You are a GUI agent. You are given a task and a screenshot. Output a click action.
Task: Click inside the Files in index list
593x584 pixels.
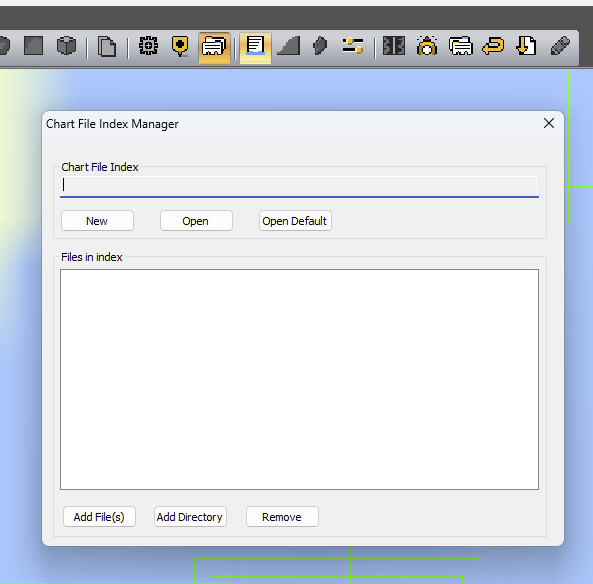click(x=299, y=379)
